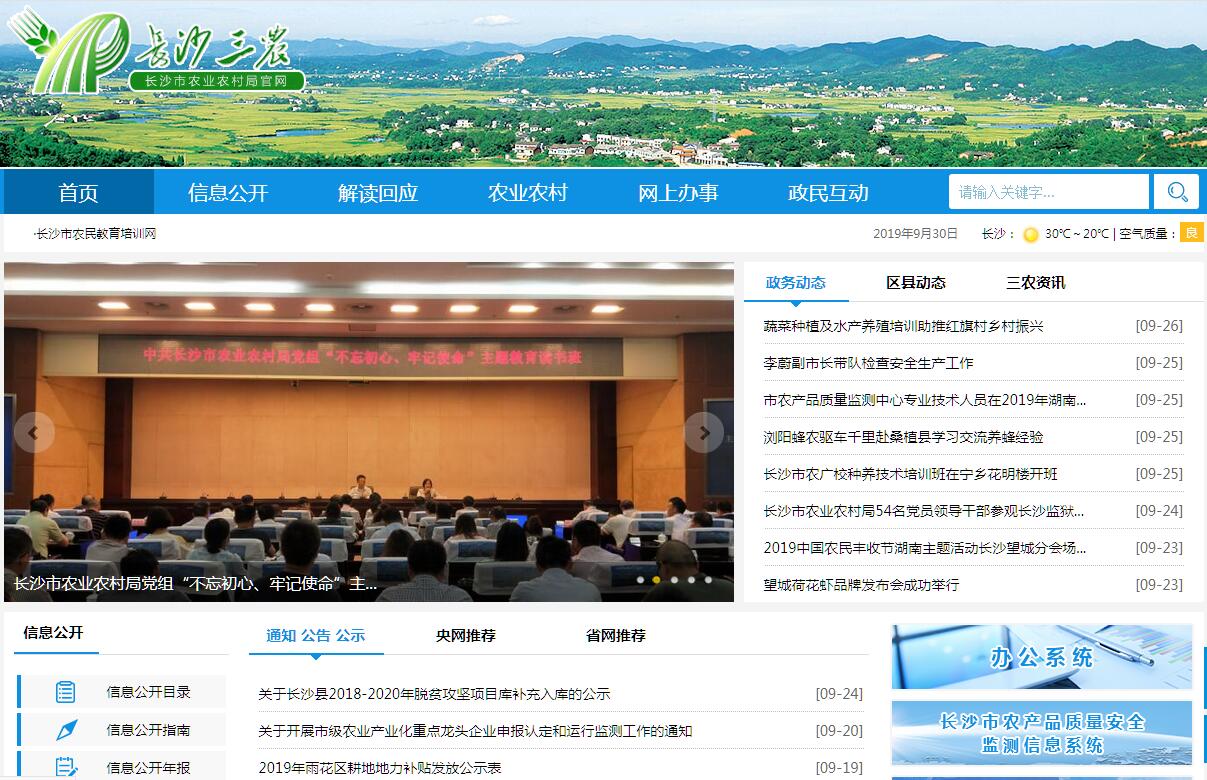Click next slide arrow on carousel
1207x780 pixels.
tap(704, 432)
